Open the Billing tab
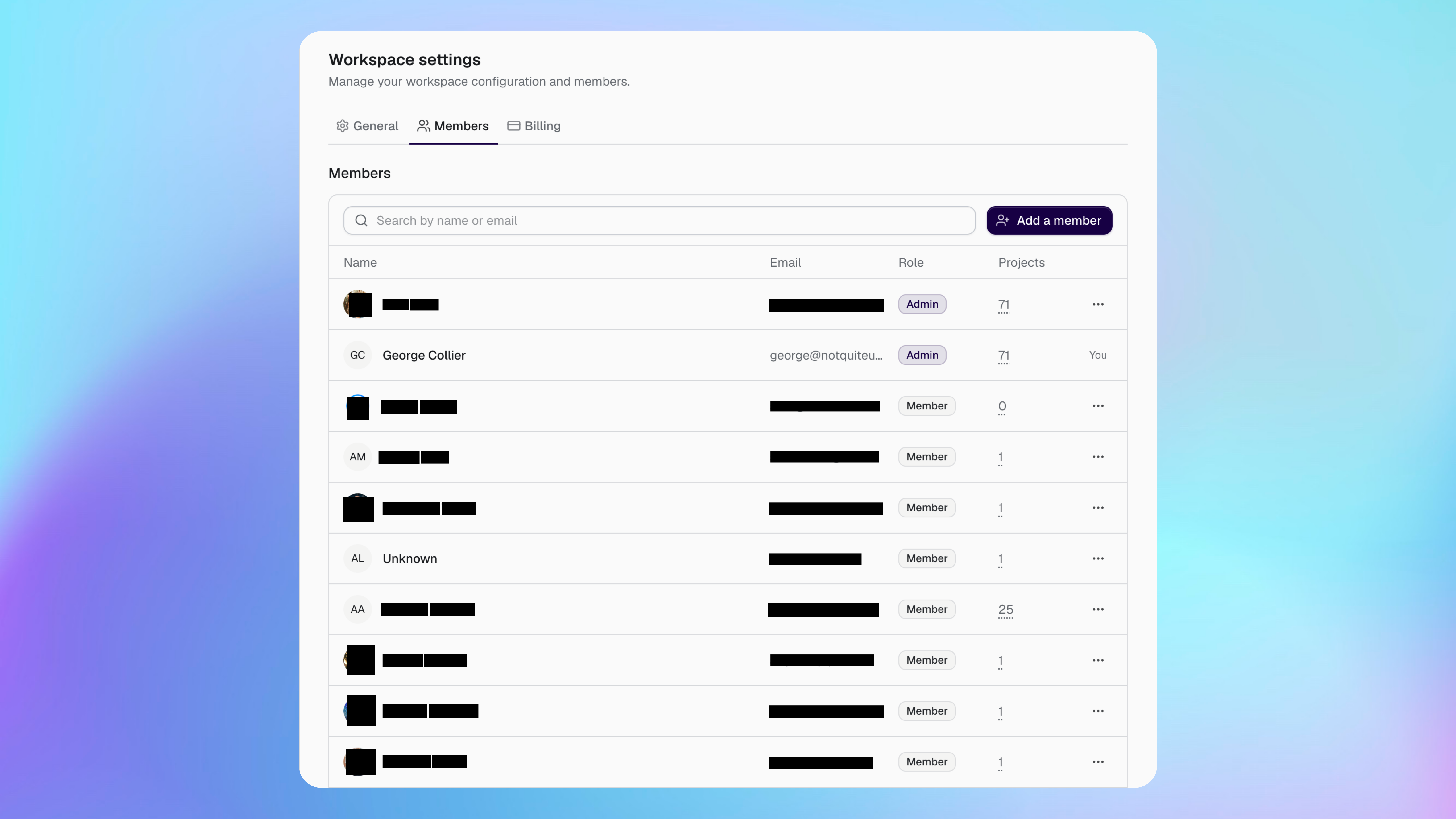This screenshot has height=819, width=1456. 534,126
